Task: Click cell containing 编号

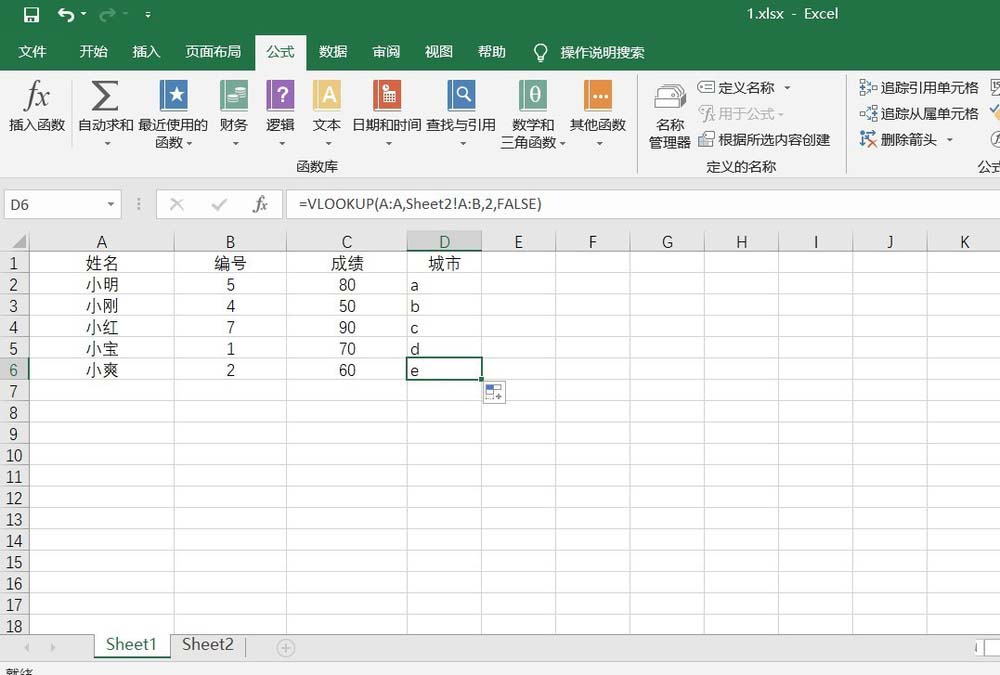Action: [230, 263]
